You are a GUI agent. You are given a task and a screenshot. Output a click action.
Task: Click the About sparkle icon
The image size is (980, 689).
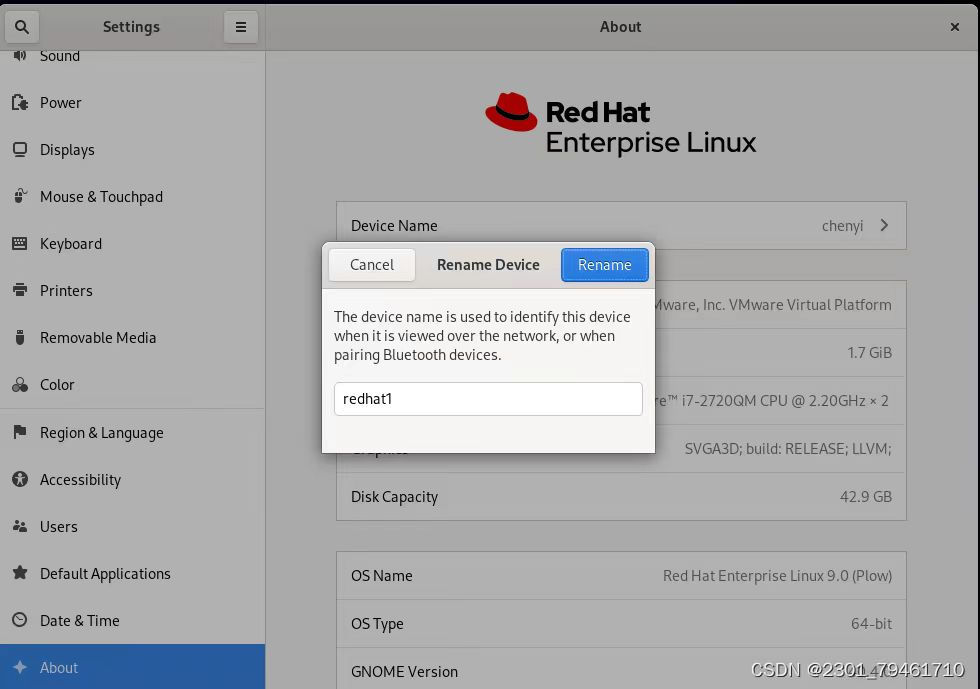click(20, 667)
